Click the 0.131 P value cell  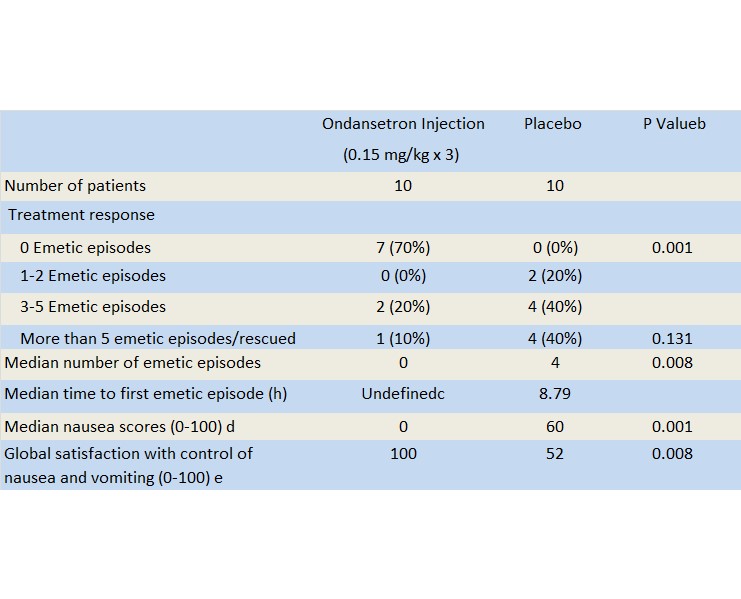pyautogui.click(x=672, y=338)
